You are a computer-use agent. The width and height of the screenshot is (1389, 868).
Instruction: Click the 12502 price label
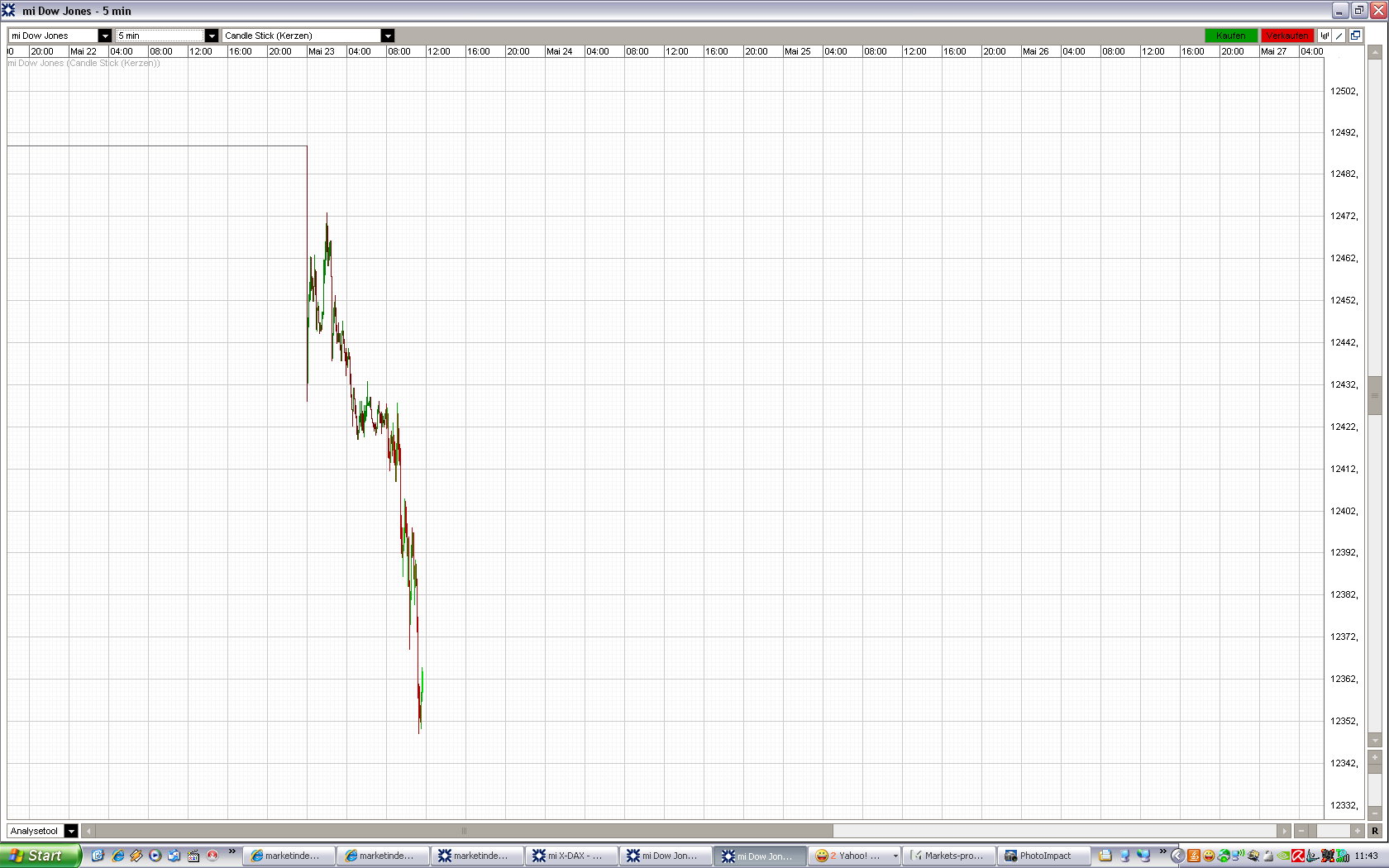[1344, 91]
